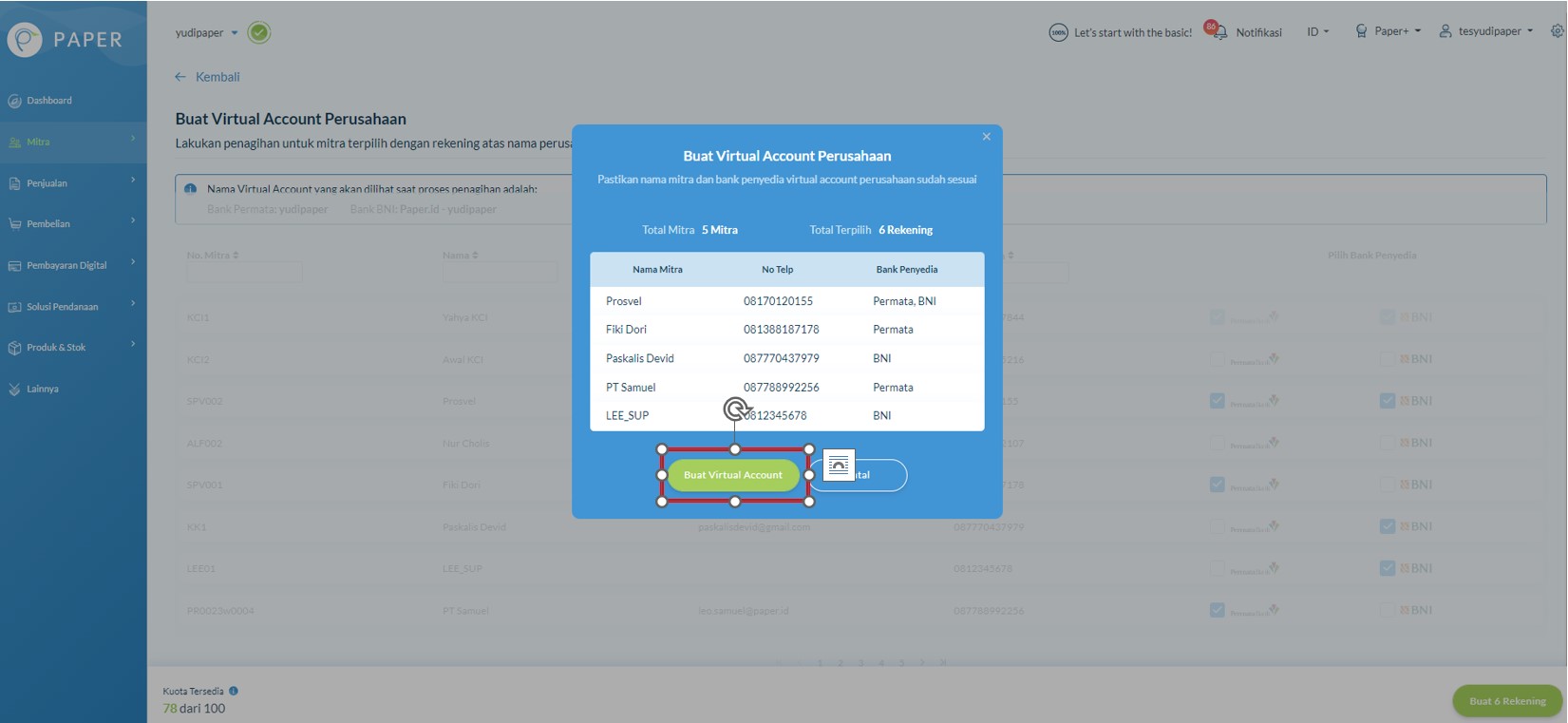Uncheck BNI checkbox for row KK1
The image size is (1568, 723).
1388,526
